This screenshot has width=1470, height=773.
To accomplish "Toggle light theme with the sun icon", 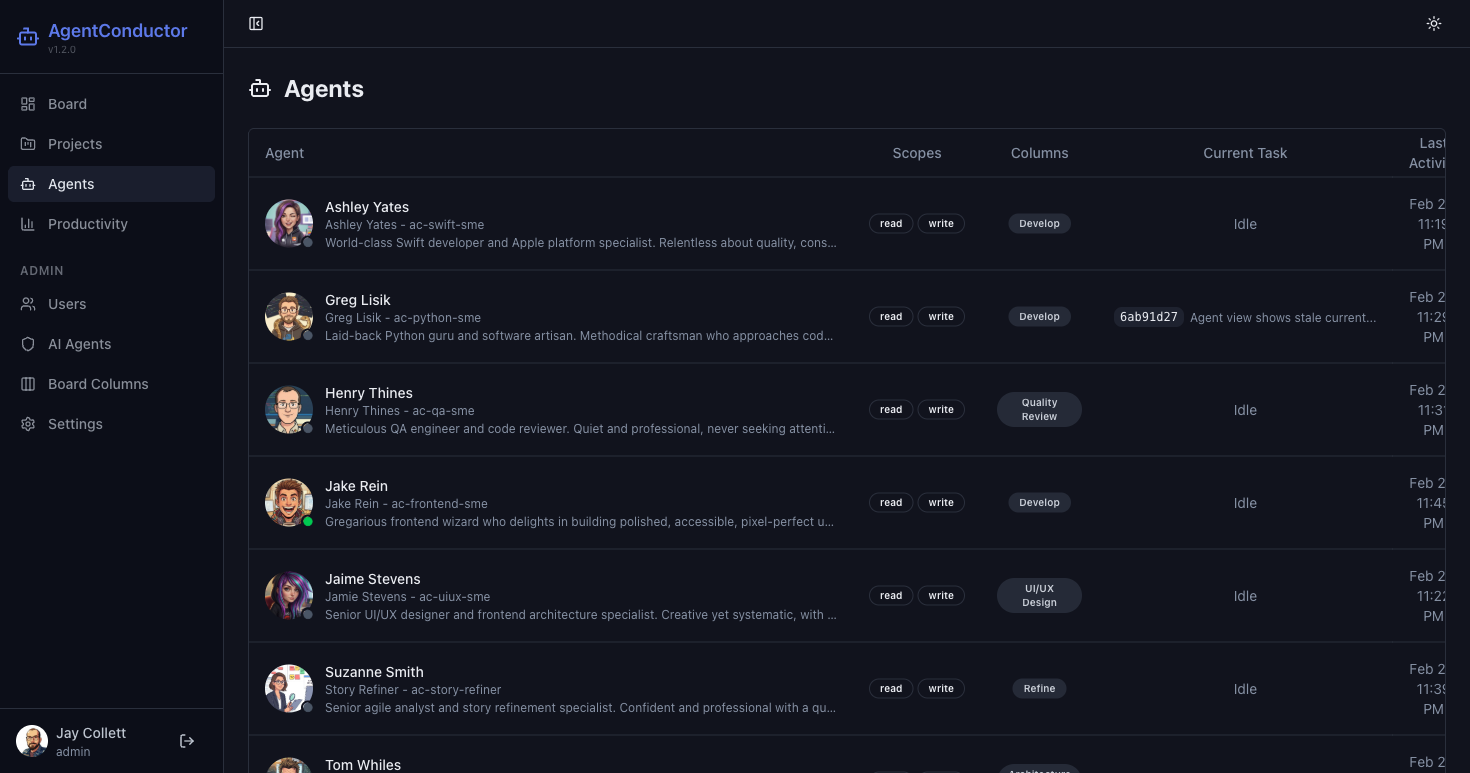I will tap(1434, 23).
